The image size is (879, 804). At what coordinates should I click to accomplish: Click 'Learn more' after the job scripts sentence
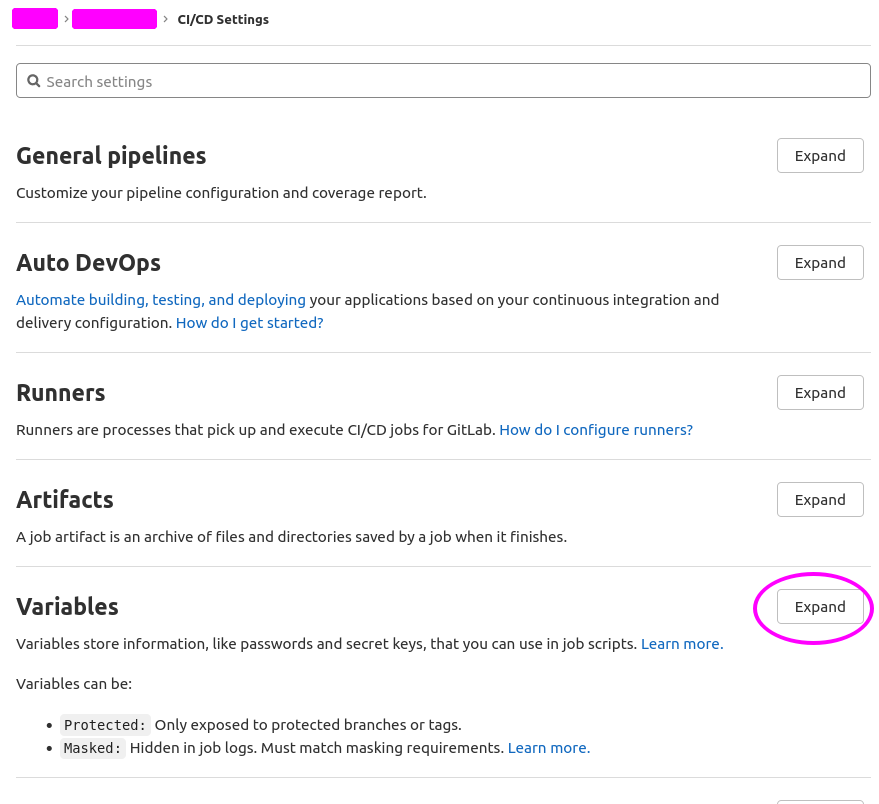(682, 644)
